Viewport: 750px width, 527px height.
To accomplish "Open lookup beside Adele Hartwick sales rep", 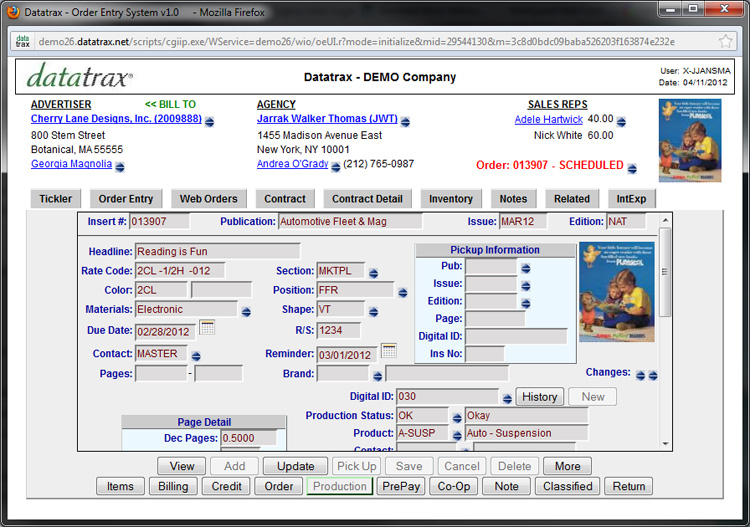I will pos(621,122).
